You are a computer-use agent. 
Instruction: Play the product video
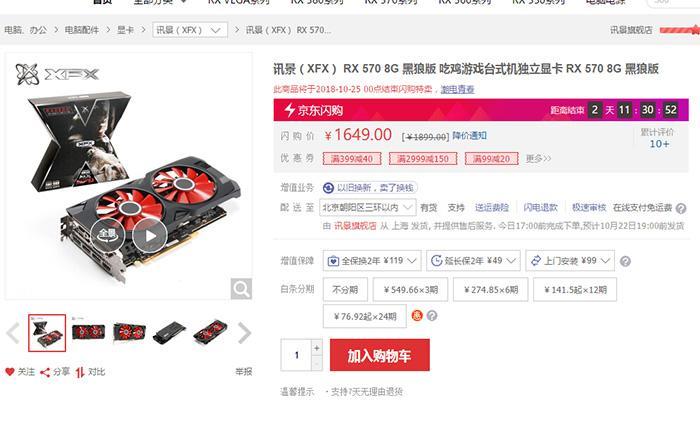tap(150, 235)
